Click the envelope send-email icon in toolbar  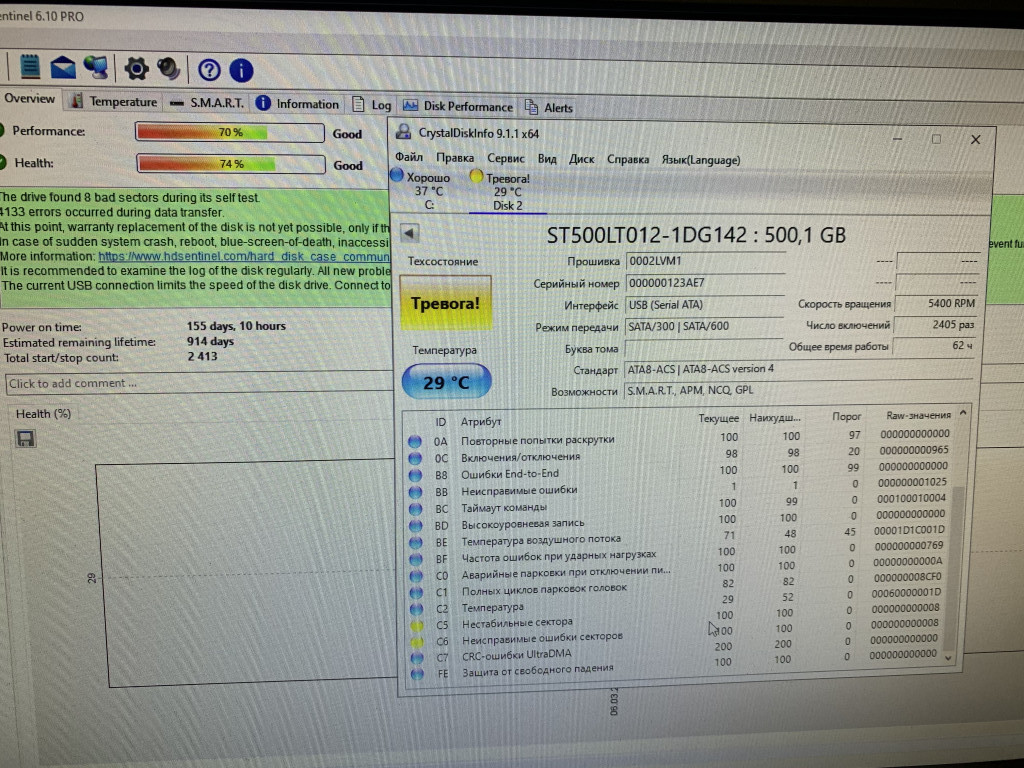pyautogui.click(x=63, y=67)
